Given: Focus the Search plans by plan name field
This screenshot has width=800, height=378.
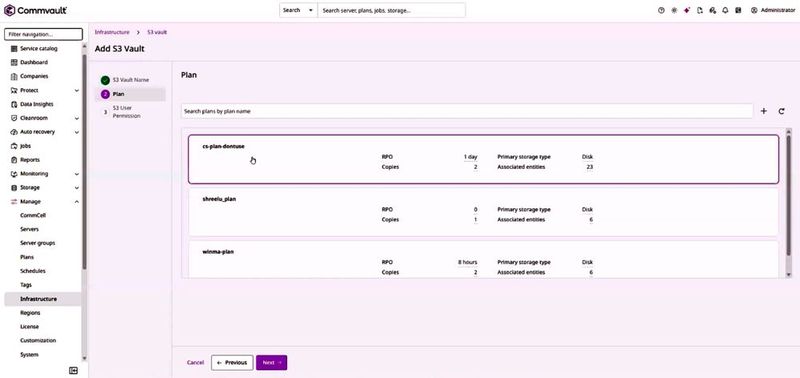Looking at the screenshot, I should (467, 111).
